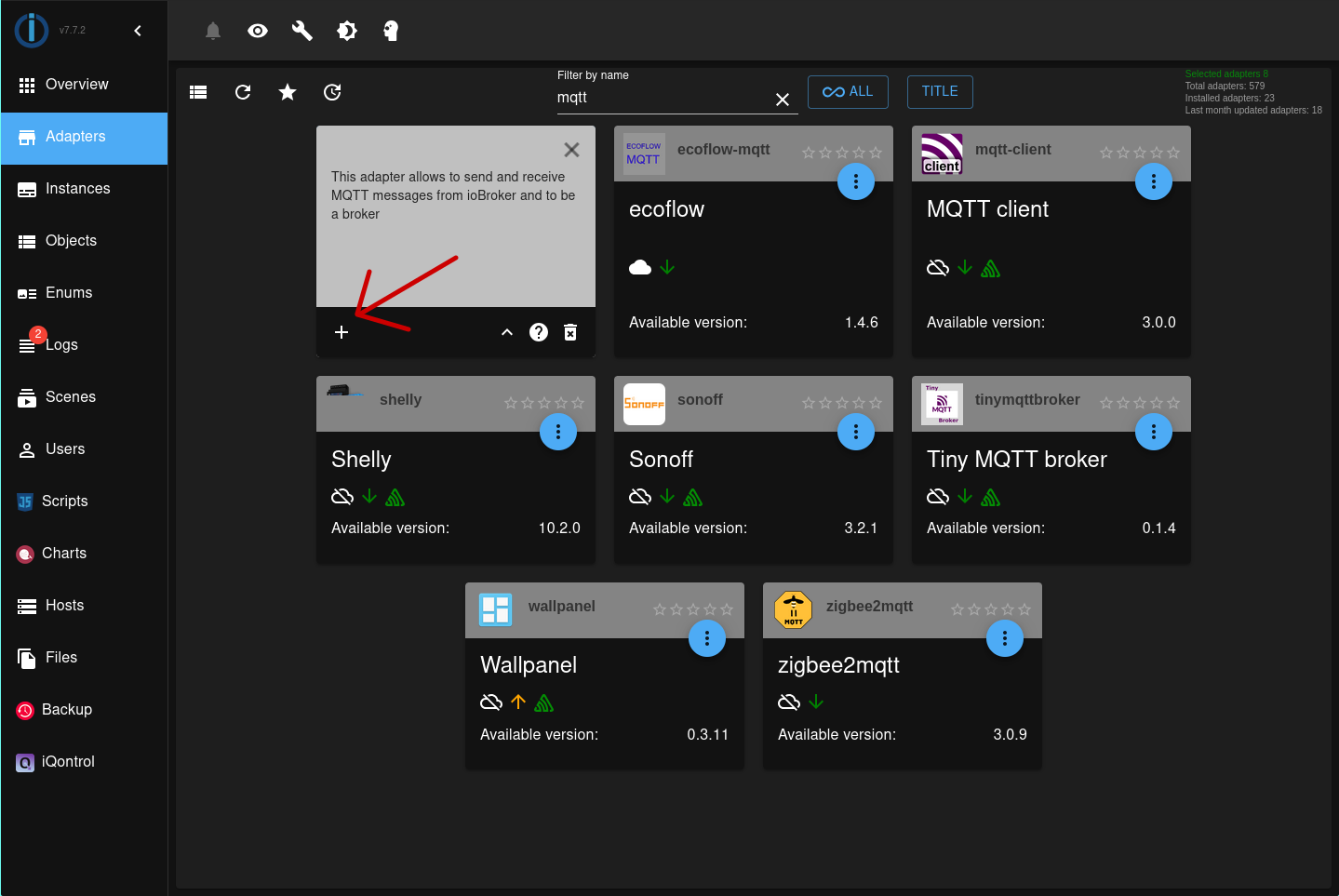The width and height of the screenshot is (1339, 896).
Task: Navigate to the Instances section
Action: pyautogui.click(x=80, y=188)
